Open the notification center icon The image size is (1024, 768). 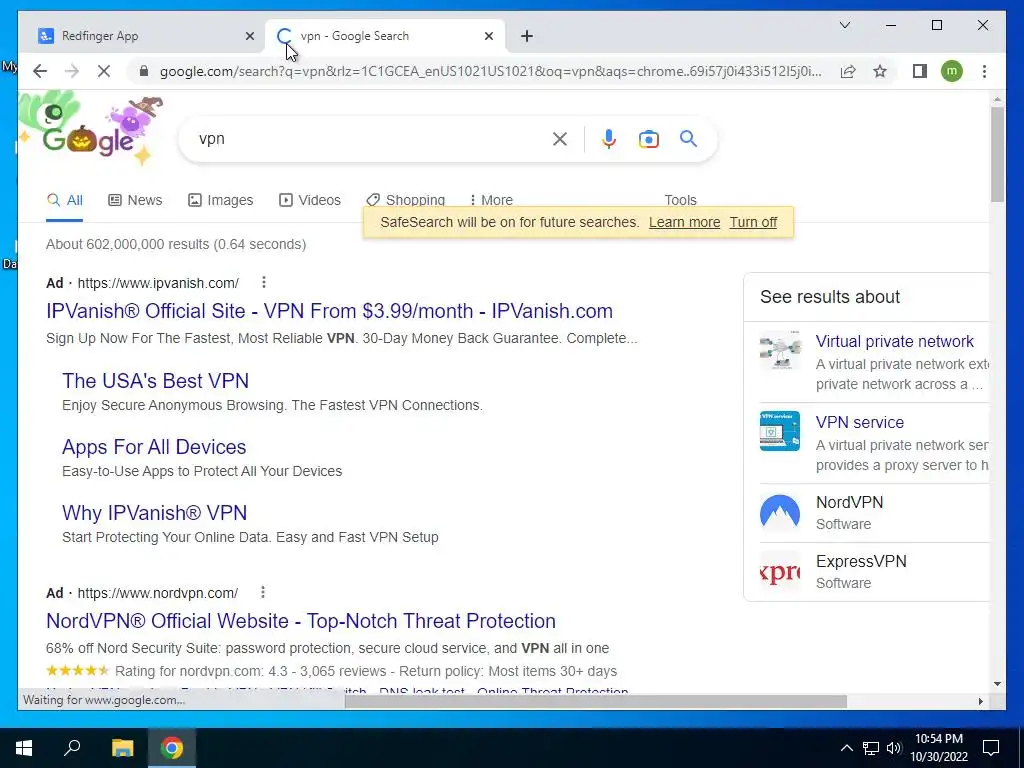coord(991,748)
